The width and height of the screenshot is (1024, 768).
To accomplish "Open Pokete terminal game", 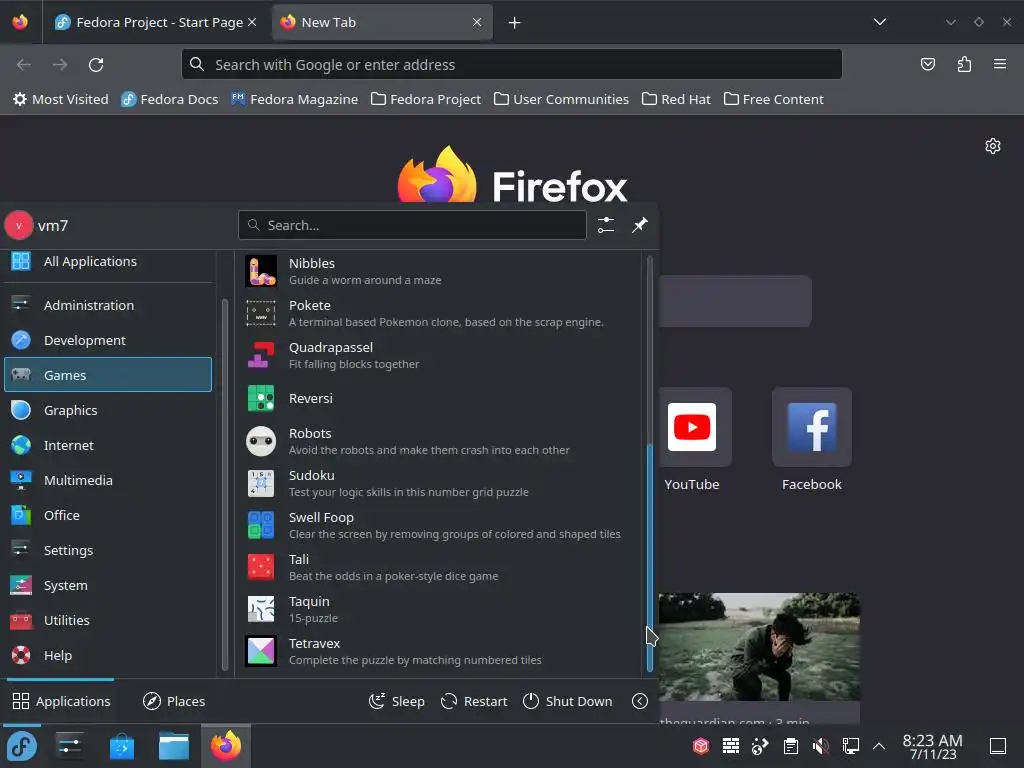I will (439, 313).
